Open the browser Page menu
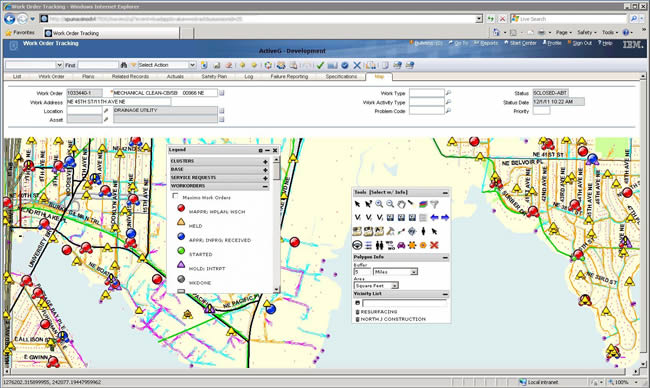Viewport: 650px width, 388px height. (x=563, y=32)
